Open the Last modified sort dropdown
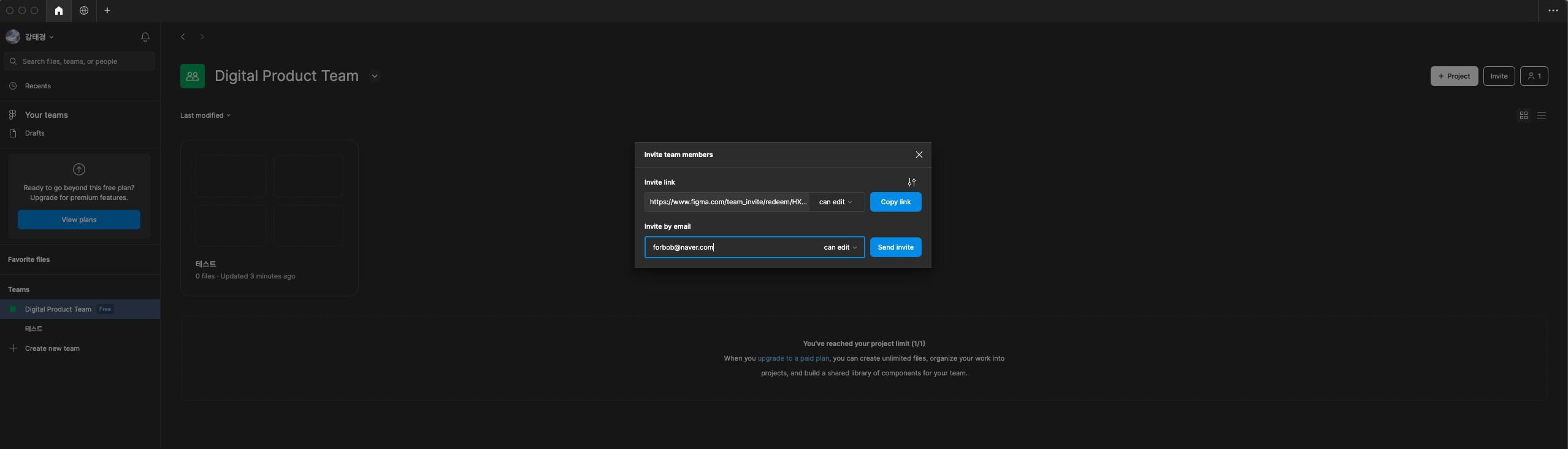Image resolution: width=1568 pixels, height=449 pixels. tap(205, 115)
